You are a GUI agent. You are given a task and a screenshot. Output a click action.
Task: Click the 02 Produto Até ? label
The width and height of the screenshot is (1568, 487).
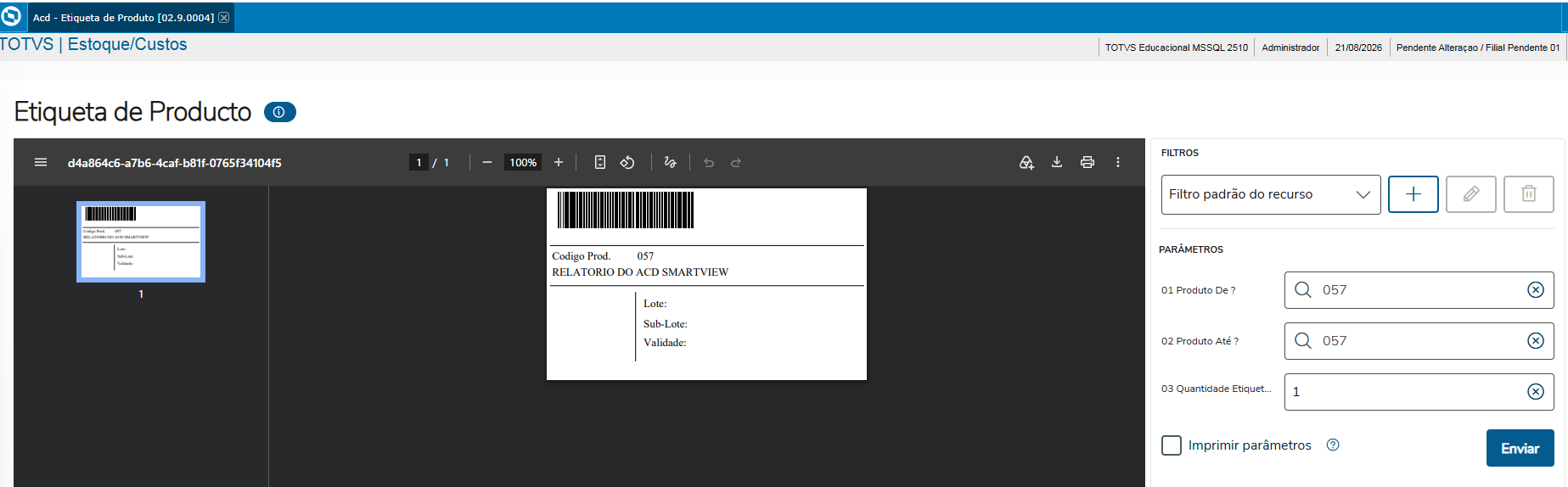[1200, 341]
